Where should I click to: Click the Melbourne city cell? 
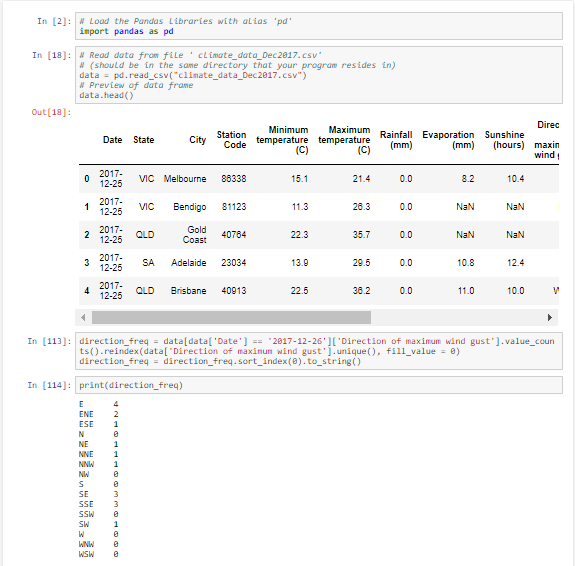tap(185, 179)
